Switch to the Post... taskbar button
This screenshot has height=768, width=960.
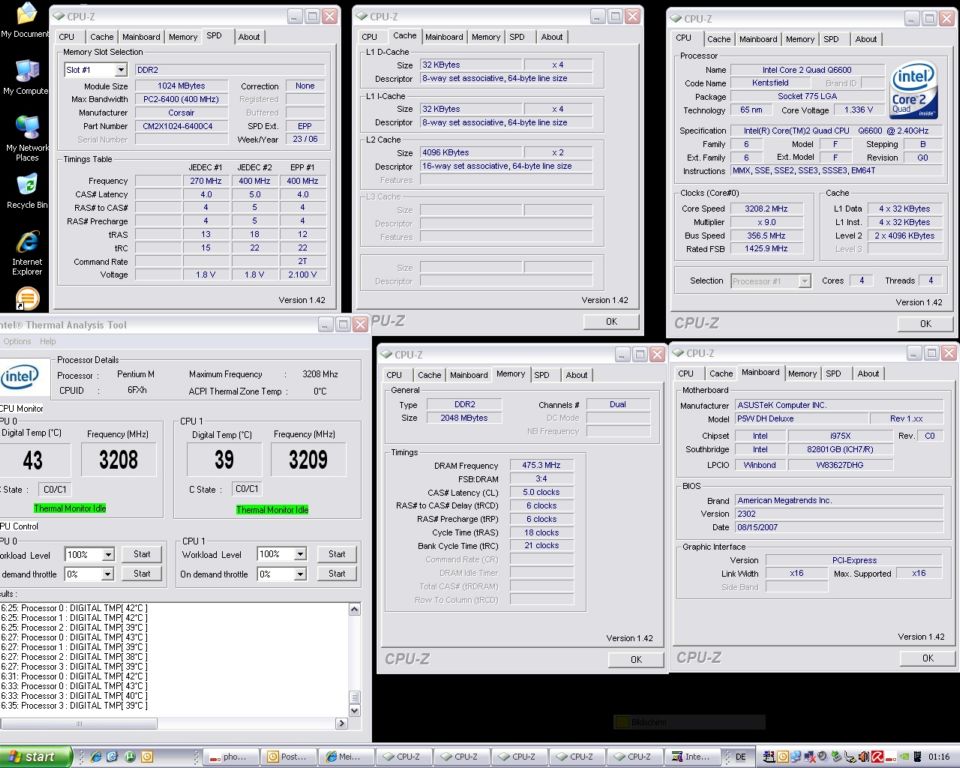[x=288, y=757]
